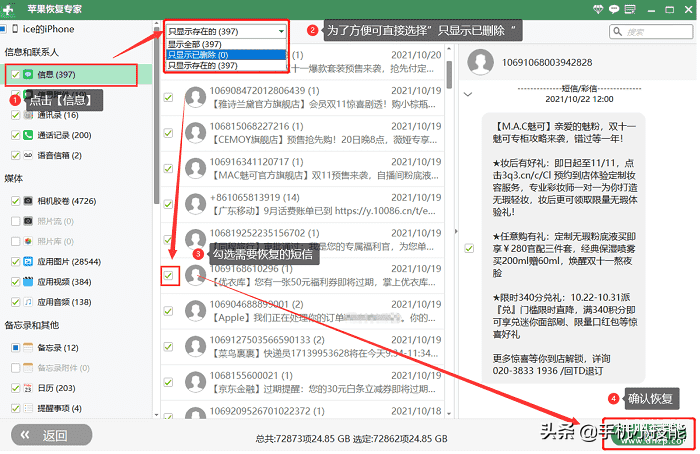Image resolution: width=700 pixels, height=454 pixels.
Task: Click the magnifier icon in search box
Action: (x=618, y=32)
